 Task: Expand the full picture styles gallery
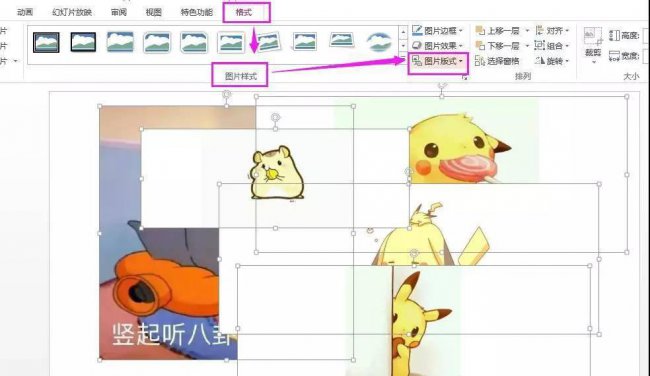[403, 58]
